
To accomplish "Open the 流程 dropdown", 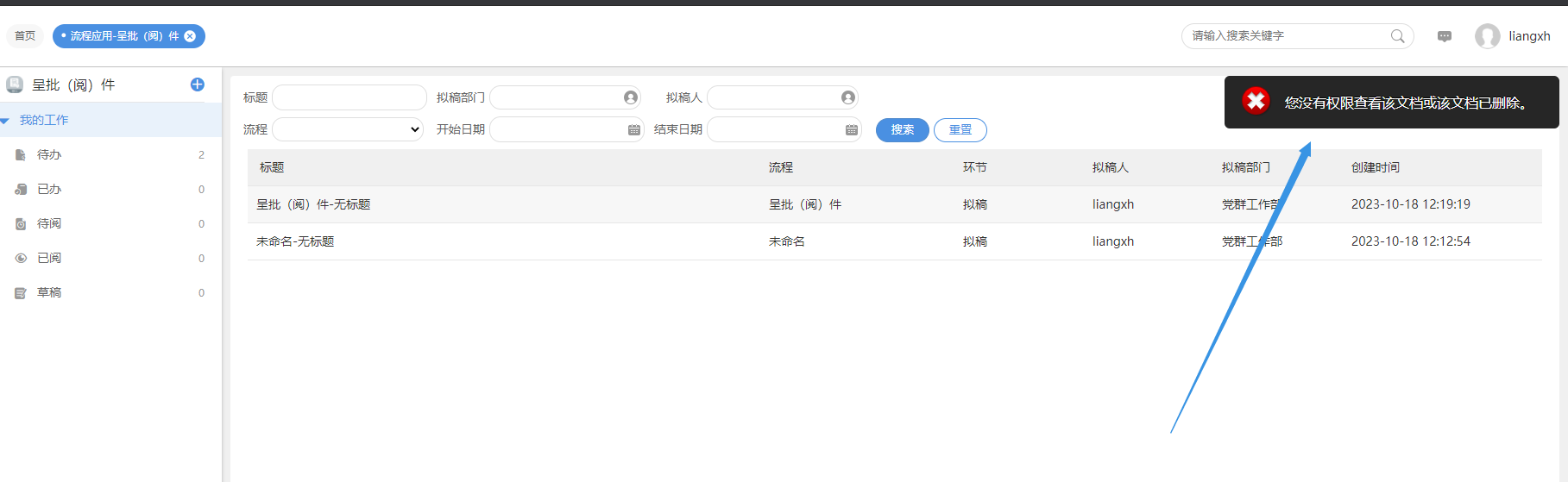I will tap(348, 129).
